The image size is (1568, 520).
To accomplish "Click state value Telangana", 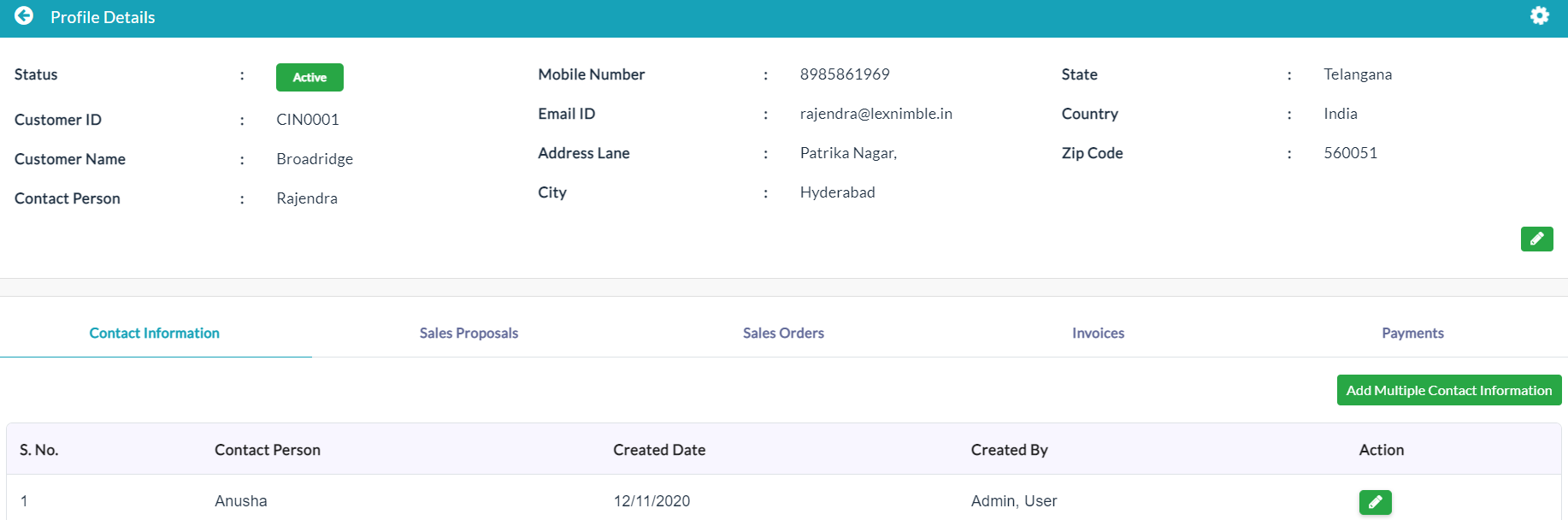I will [1358, 74].
